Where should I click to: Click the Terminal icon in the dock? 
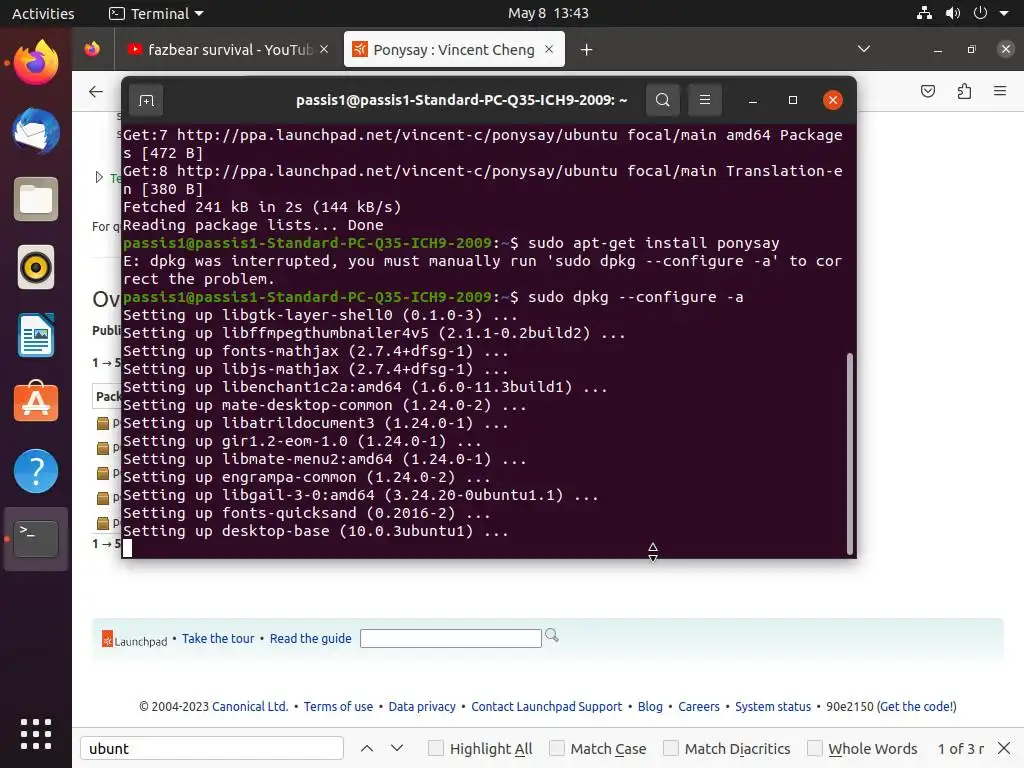point(36,539)
